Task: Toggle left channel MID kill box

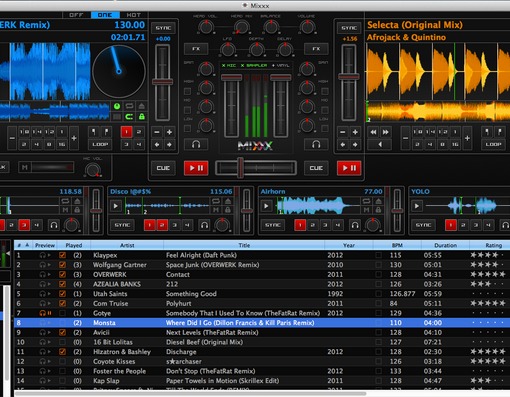Action: tap(188, 110)
